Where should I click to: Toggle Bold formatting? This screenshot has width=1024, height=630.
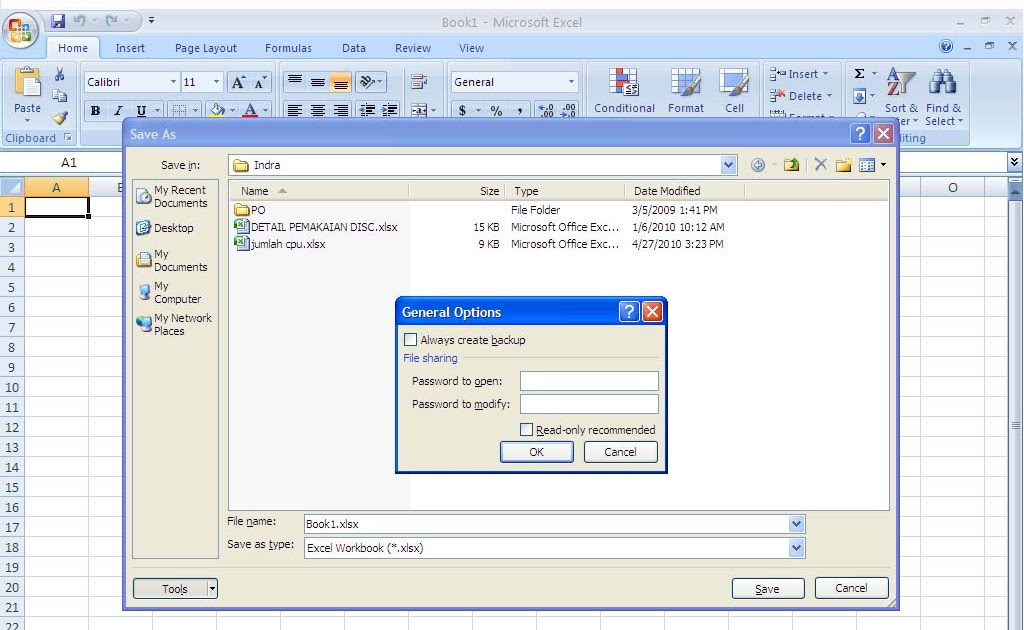[95, 110]
